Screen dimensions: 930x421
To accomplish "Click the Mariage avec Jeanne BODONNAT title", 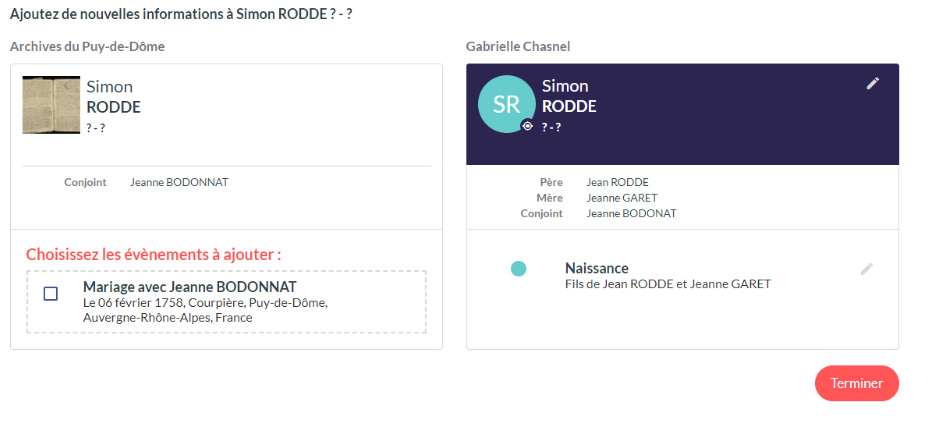I will pyautogui.click(x=189, y=287).
